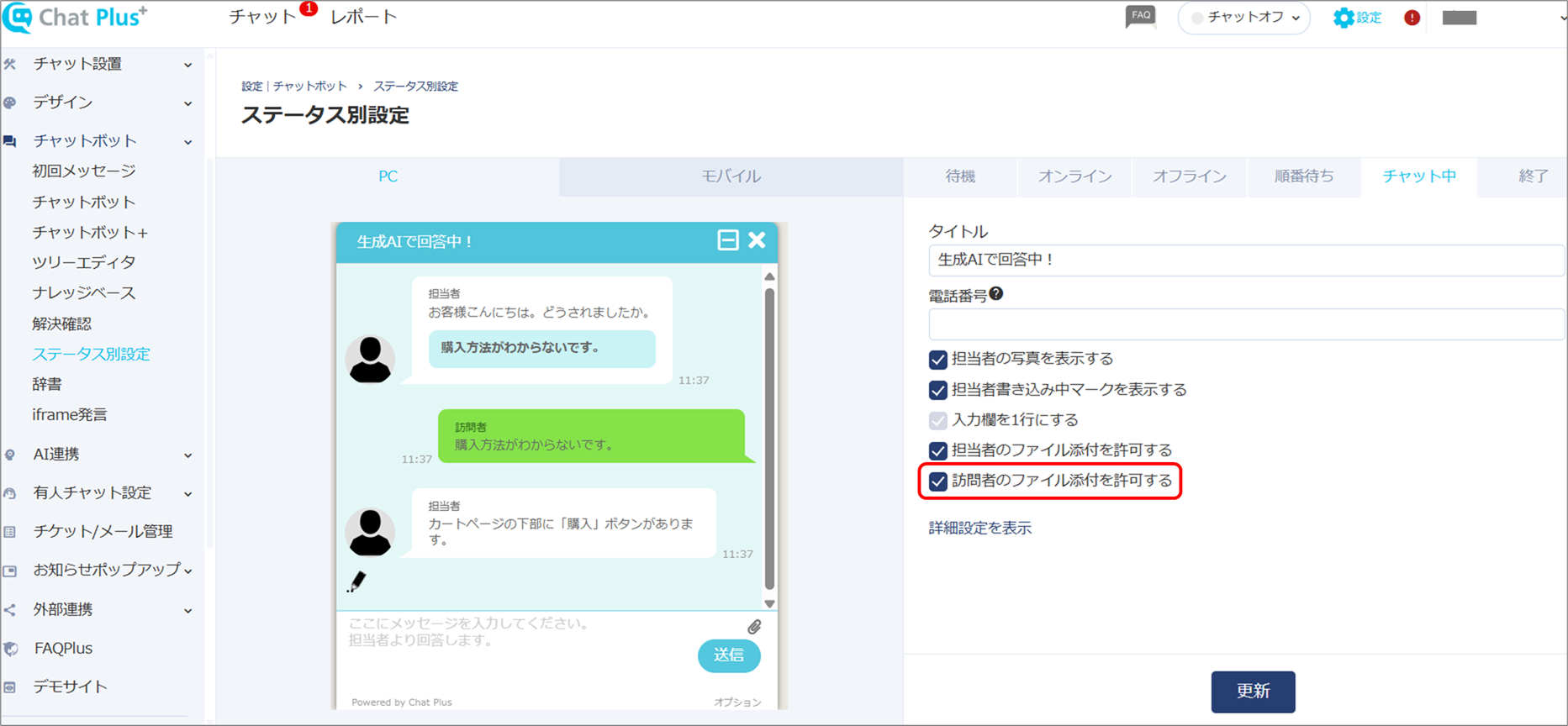Toggle 担当者のファイル添付を許可する checkbox
Image resolution: width=1568 pixels, height=726 pixels.
coord(938,450)
